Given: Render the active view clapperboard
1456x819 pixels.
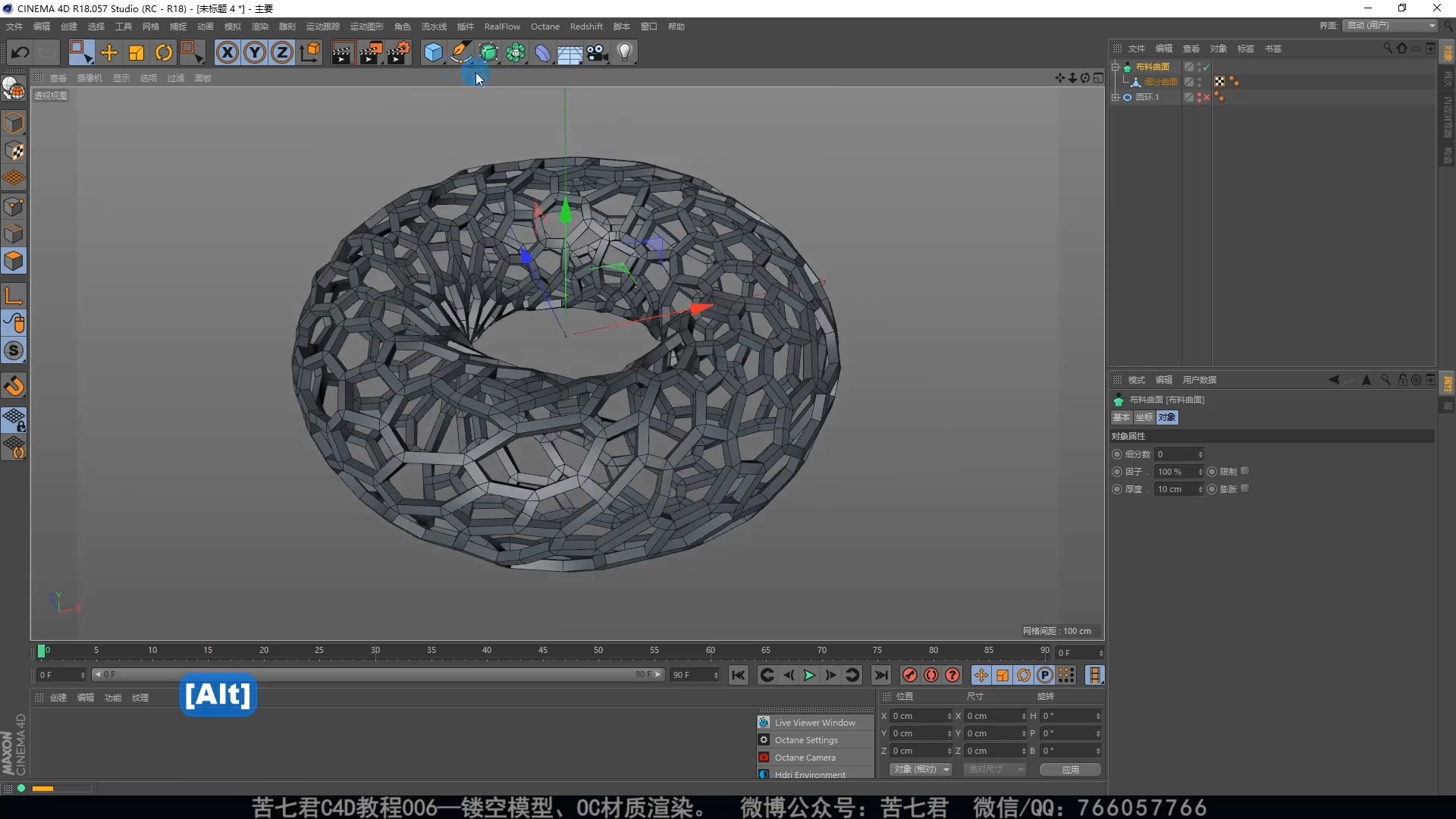Looking at the screenshot, I should pos(342,52).
